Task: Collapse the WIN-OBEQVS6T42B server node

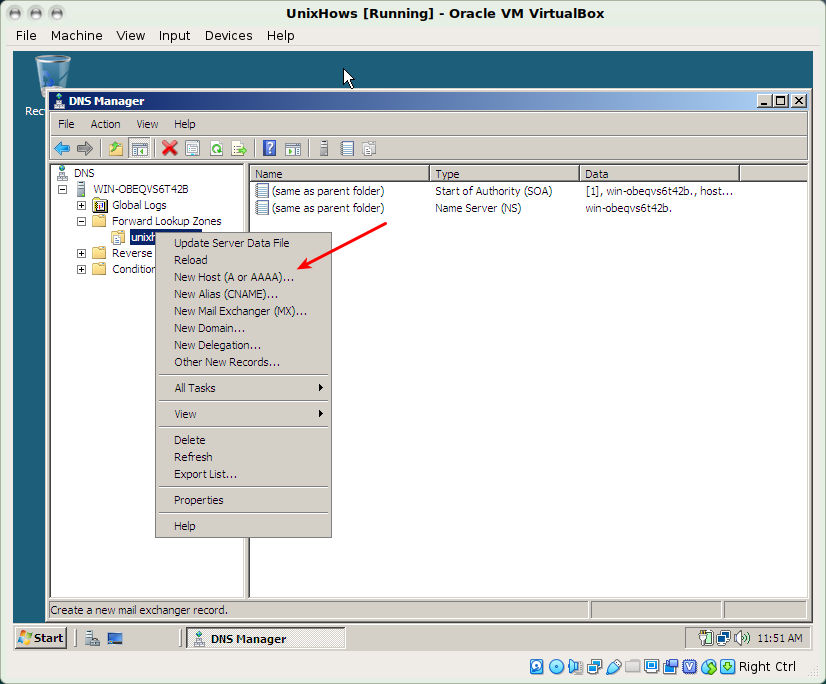Action: coord(63,189)
